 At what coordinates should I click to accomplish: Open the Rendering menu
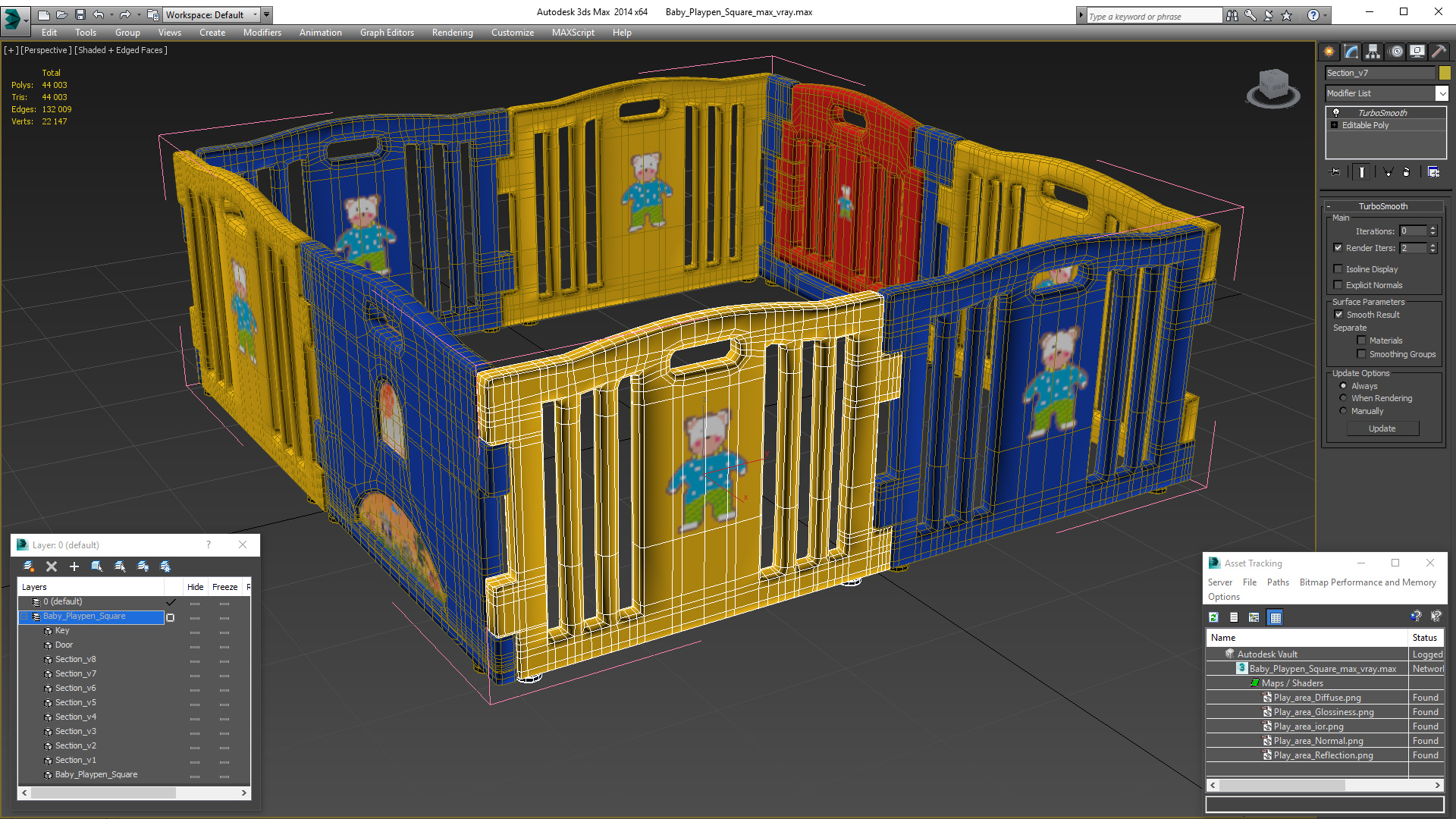pyautogui.click(x=452, y=33)
